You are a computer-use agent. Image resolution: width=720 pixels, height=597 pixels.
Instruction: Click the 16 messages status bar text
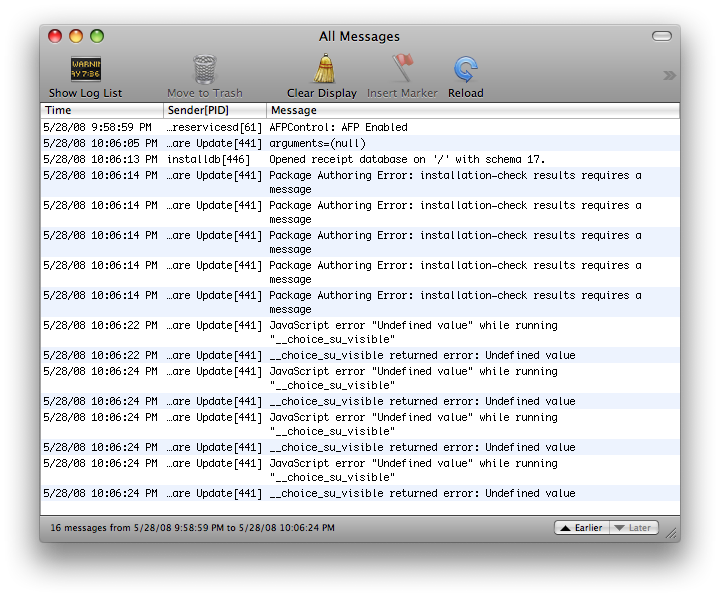pyautogui.click(x=192, y=528)
